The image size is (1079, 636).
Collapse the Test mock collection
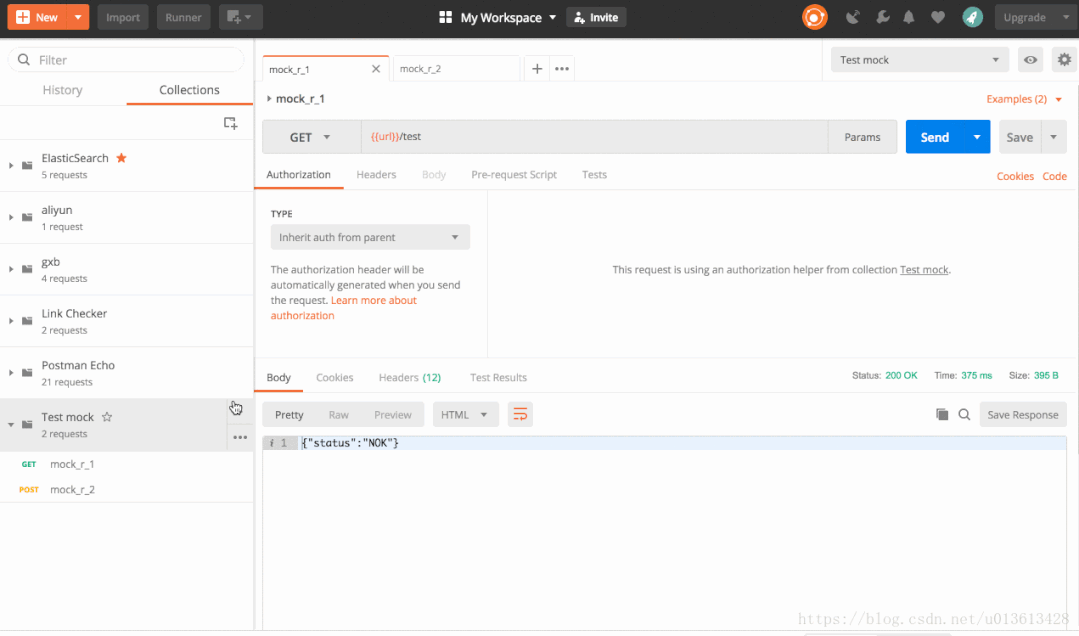click(x=10, y=425)
